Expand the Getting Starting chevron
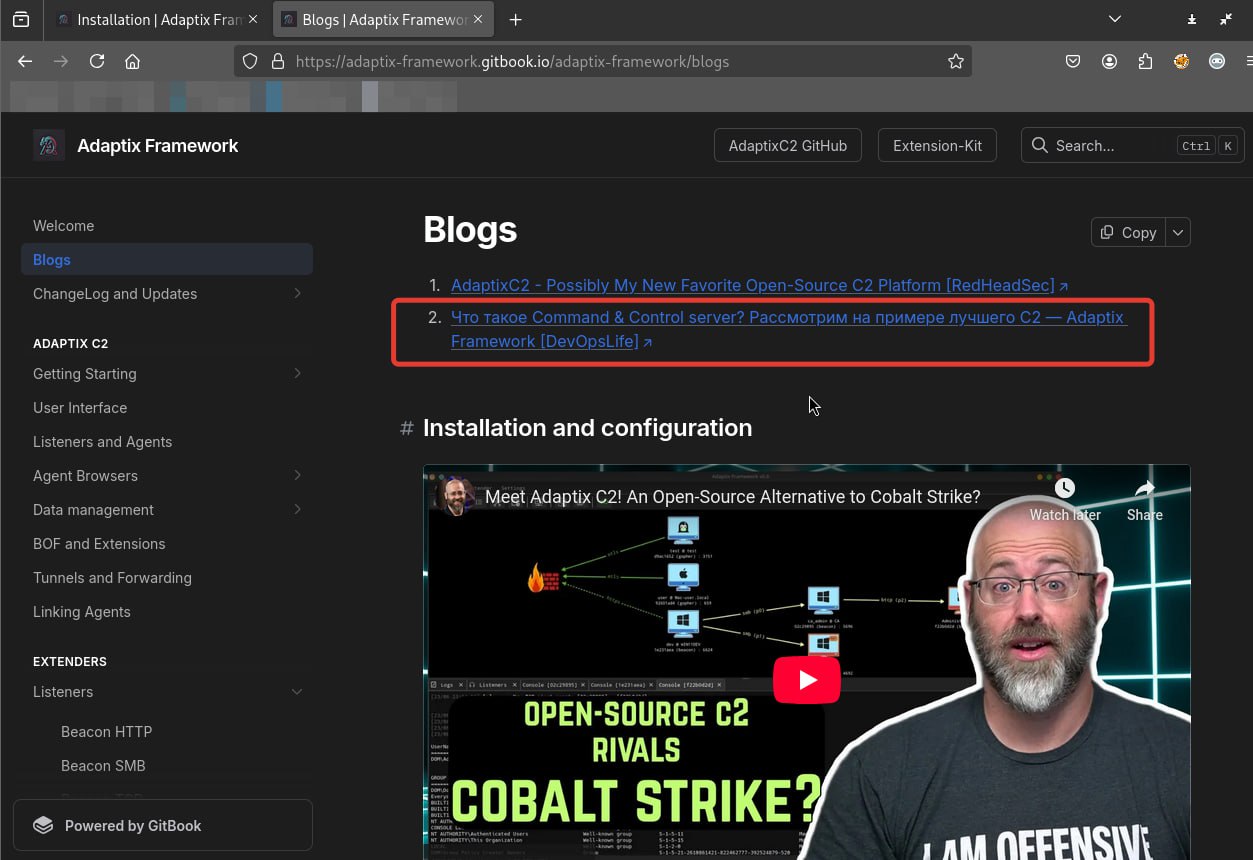 pyautogui.click(x=298, y=374)
